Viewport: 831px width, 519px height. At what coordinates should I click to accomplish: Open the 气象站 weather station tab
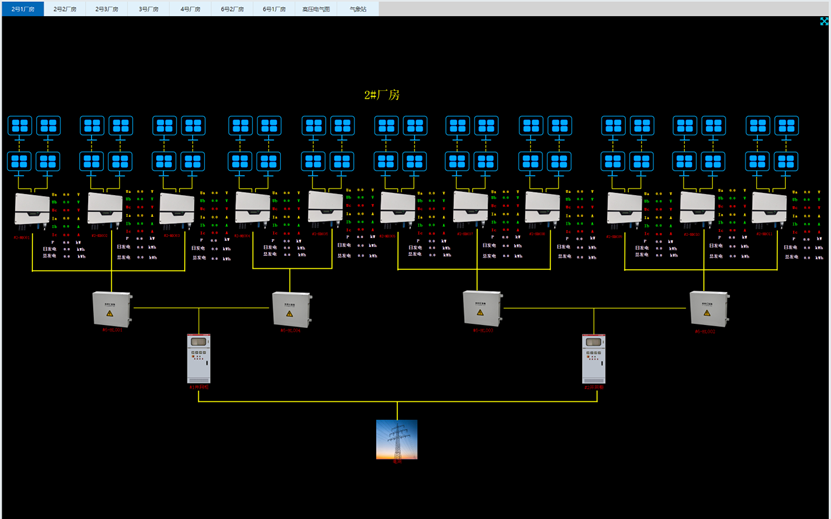(358, 8)
